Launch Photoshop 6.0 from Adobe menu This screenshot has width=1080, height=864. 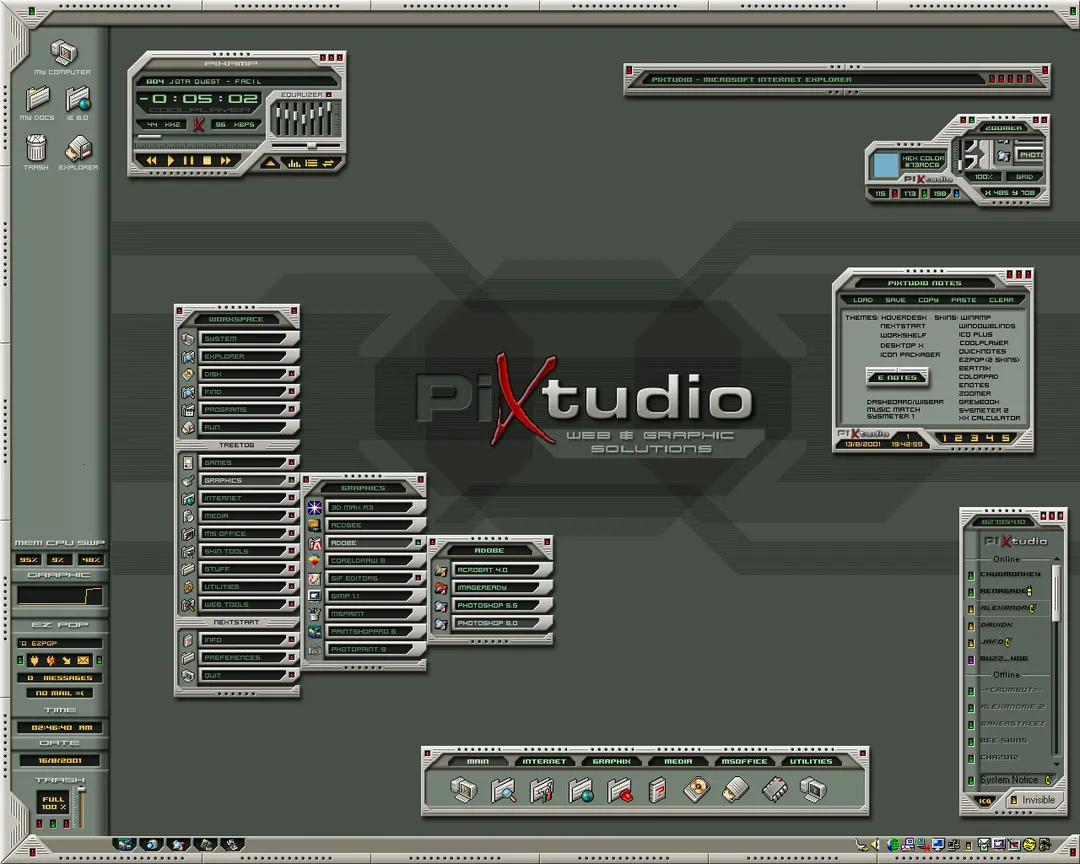click(x=501, y=623)
